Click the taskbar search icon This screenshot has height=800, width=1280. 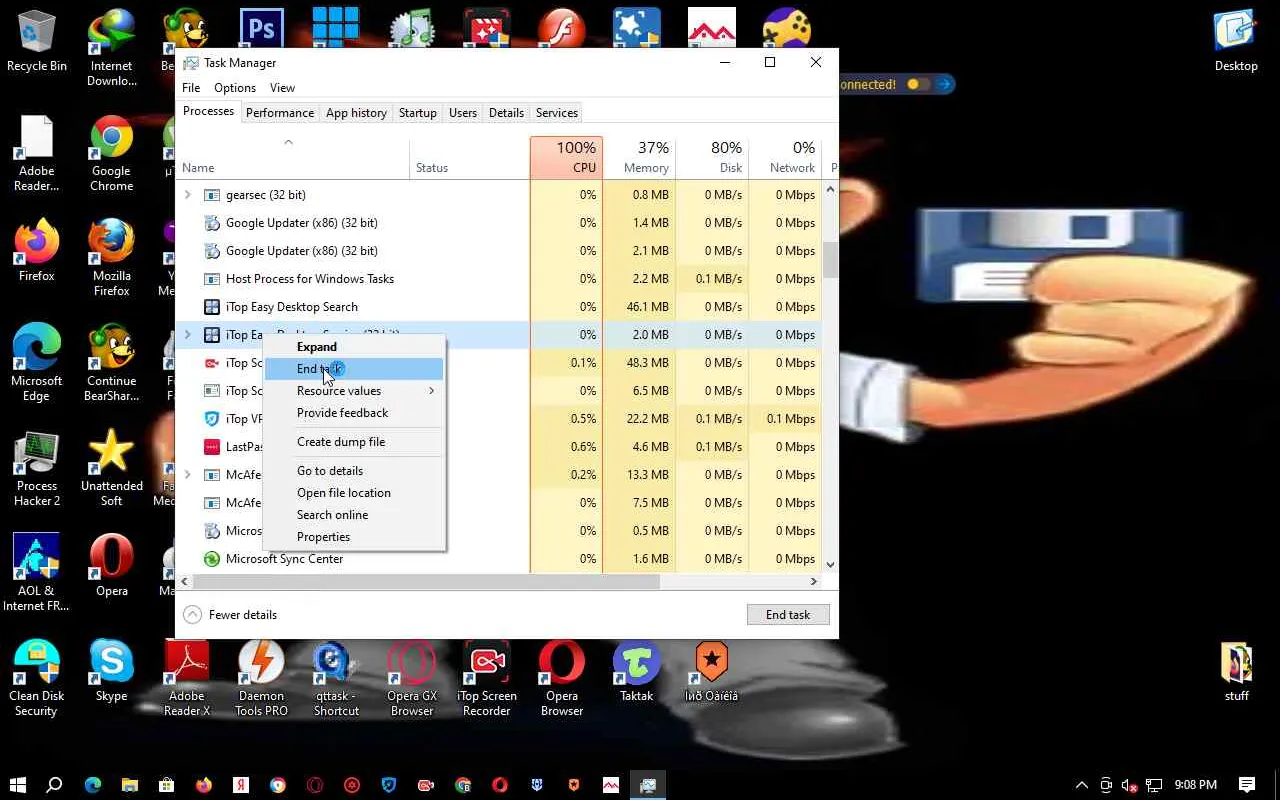[x=55, y=785]
